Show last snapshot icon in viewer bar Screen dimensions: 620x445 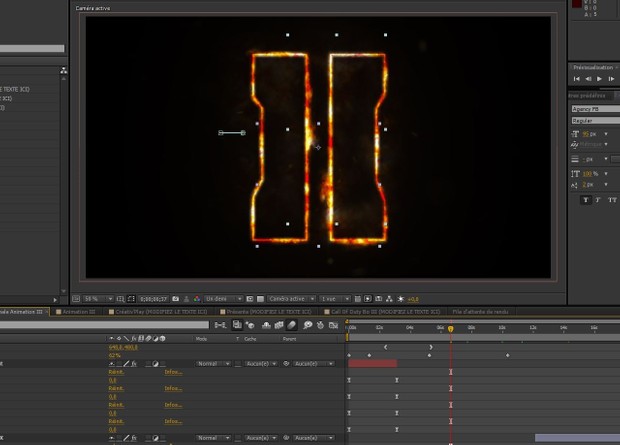[187, 299]
